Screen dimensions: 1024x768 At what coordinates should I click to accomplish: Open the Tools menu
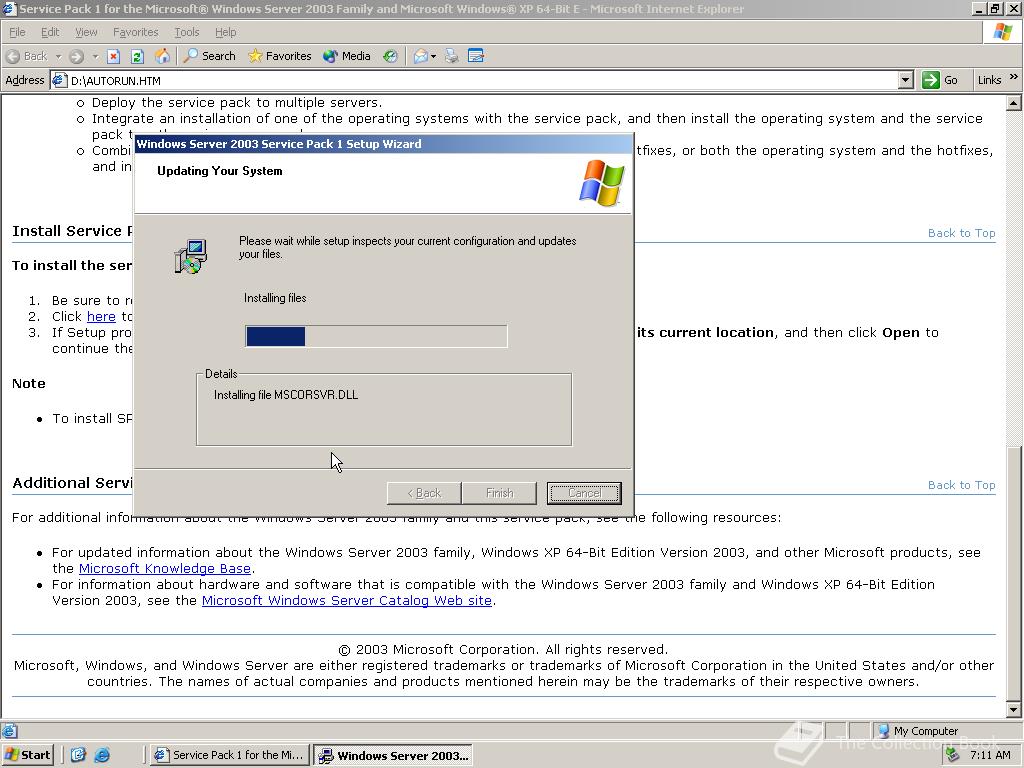click(x=186, y=32)
